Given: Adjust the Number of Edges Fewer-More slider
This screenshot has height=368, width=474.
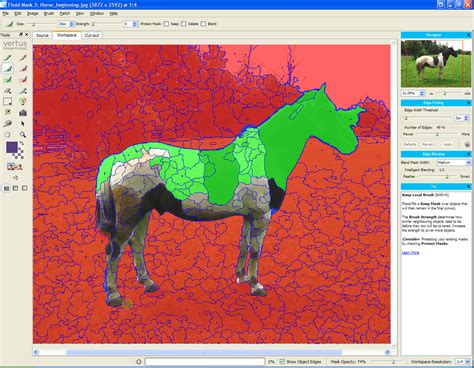Looking at the screenshot, I should (x=437, y=134).
